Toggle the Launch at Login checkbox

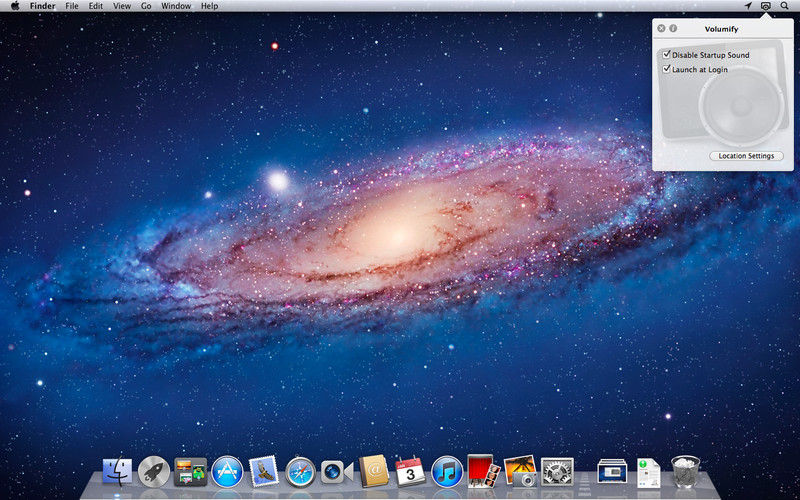coord(666,69)
